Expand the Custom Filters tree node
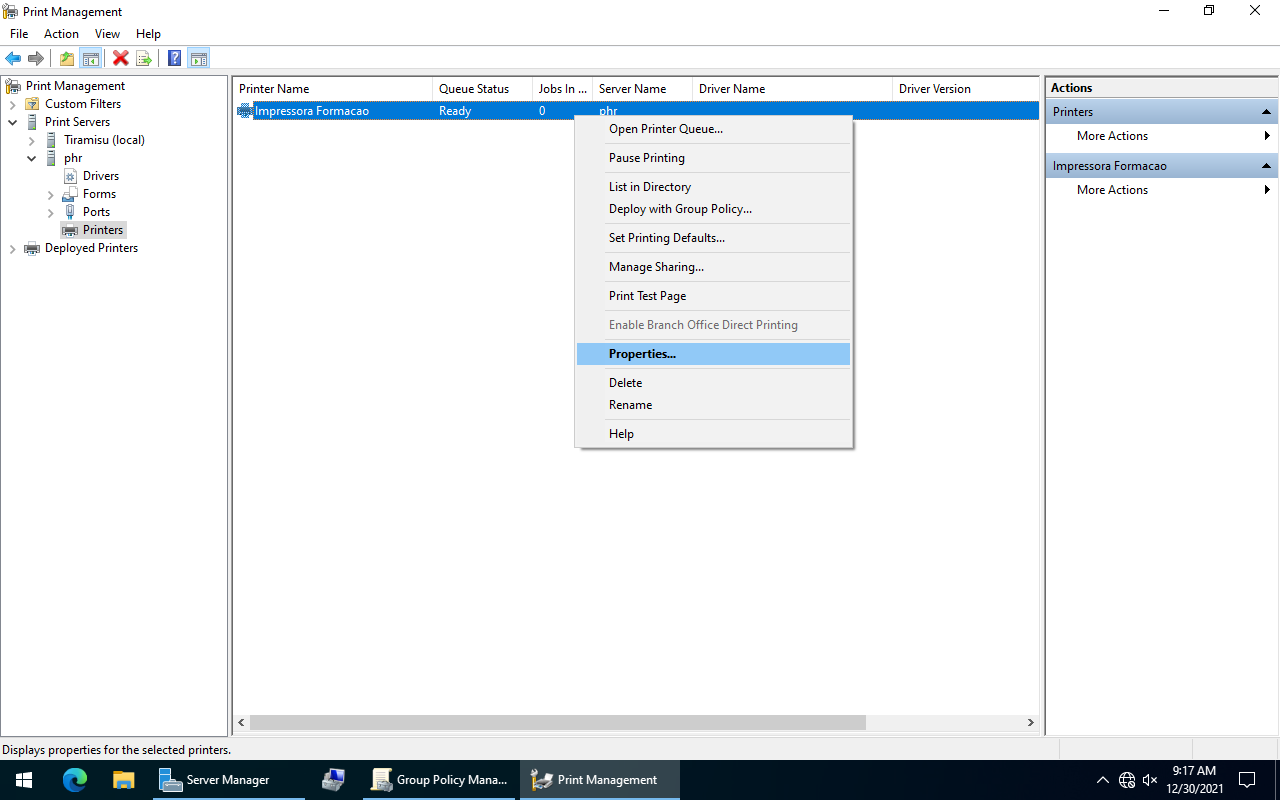This screenshot has height=800, width=1280. 13,103
